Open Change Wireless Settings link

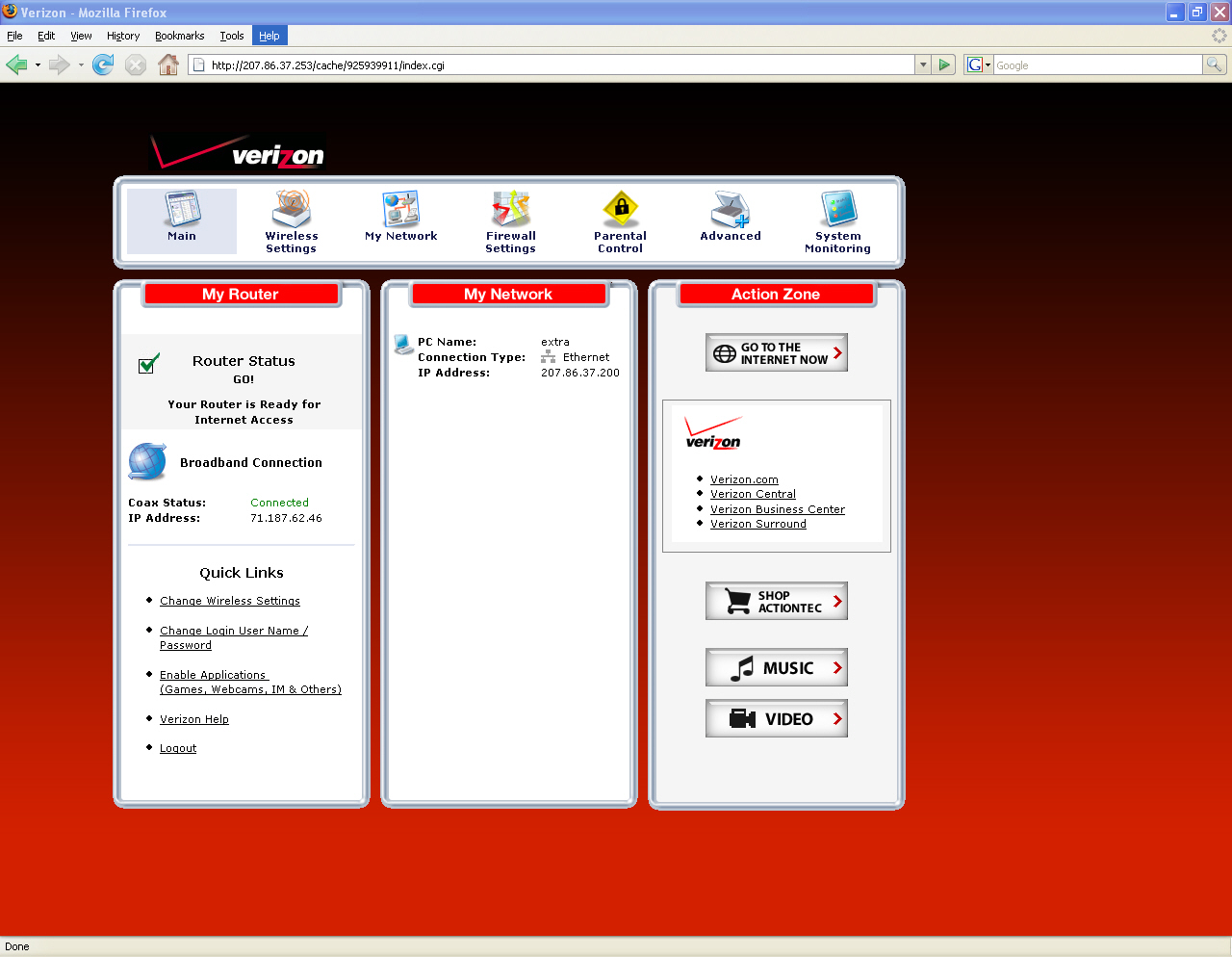tap(230, 601)
